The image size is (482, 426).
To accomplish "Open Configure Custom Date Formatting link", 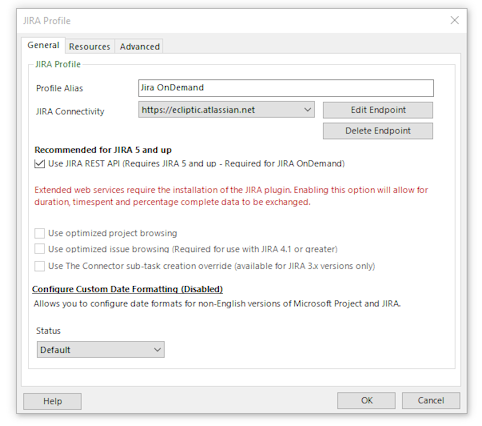I will pos(127,289).
